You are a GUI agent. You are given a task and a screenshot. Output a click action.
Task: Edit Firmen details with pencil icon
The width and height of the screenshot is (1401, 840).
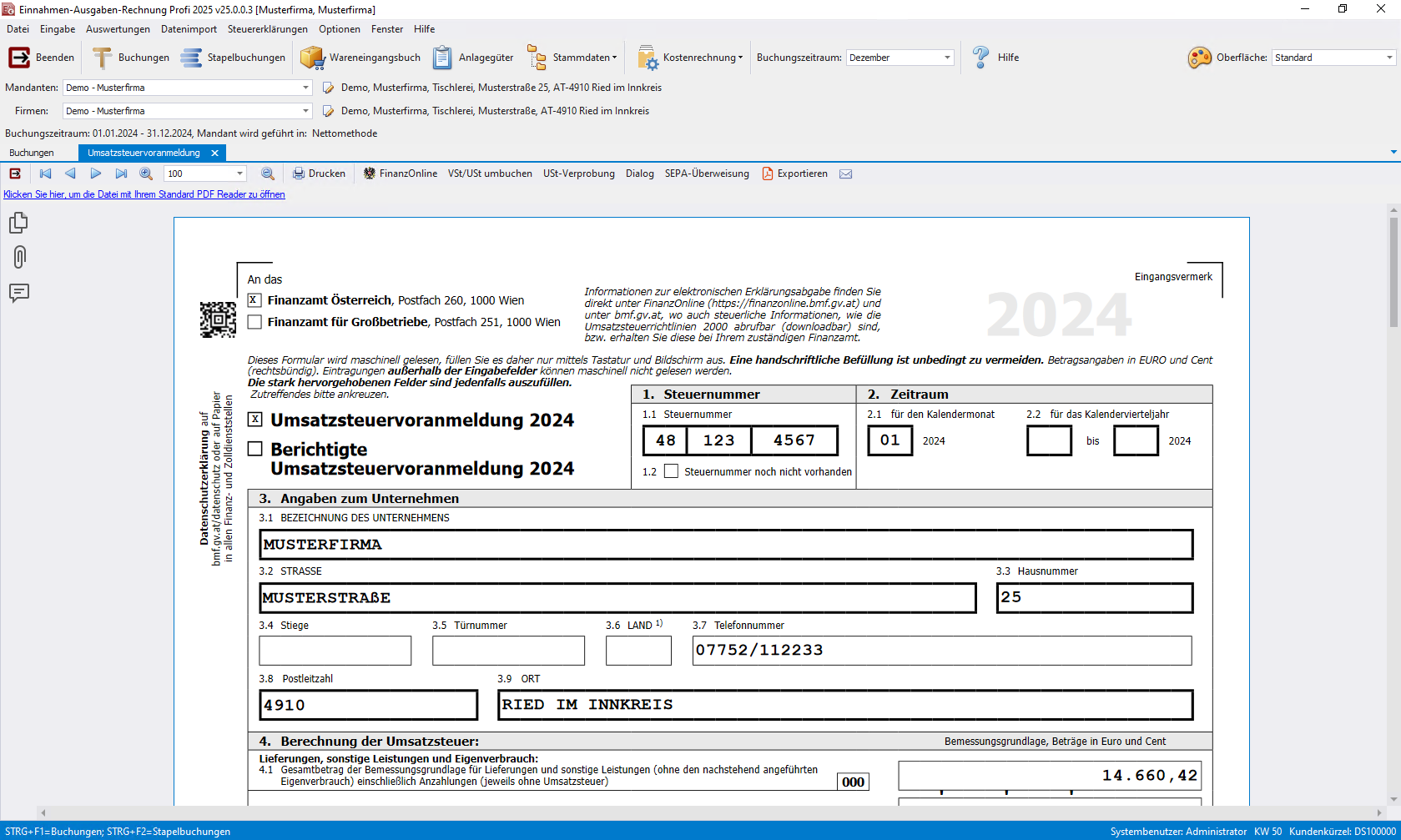point(328,111)
